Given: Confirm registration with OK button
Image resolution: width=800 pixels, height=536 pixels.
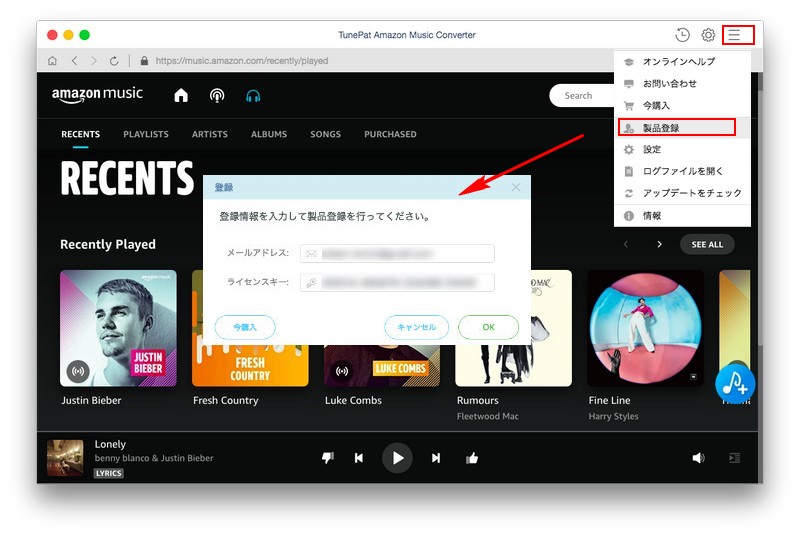Looking at the screenshot, I should pyautogui.click(x=488, y=327).
